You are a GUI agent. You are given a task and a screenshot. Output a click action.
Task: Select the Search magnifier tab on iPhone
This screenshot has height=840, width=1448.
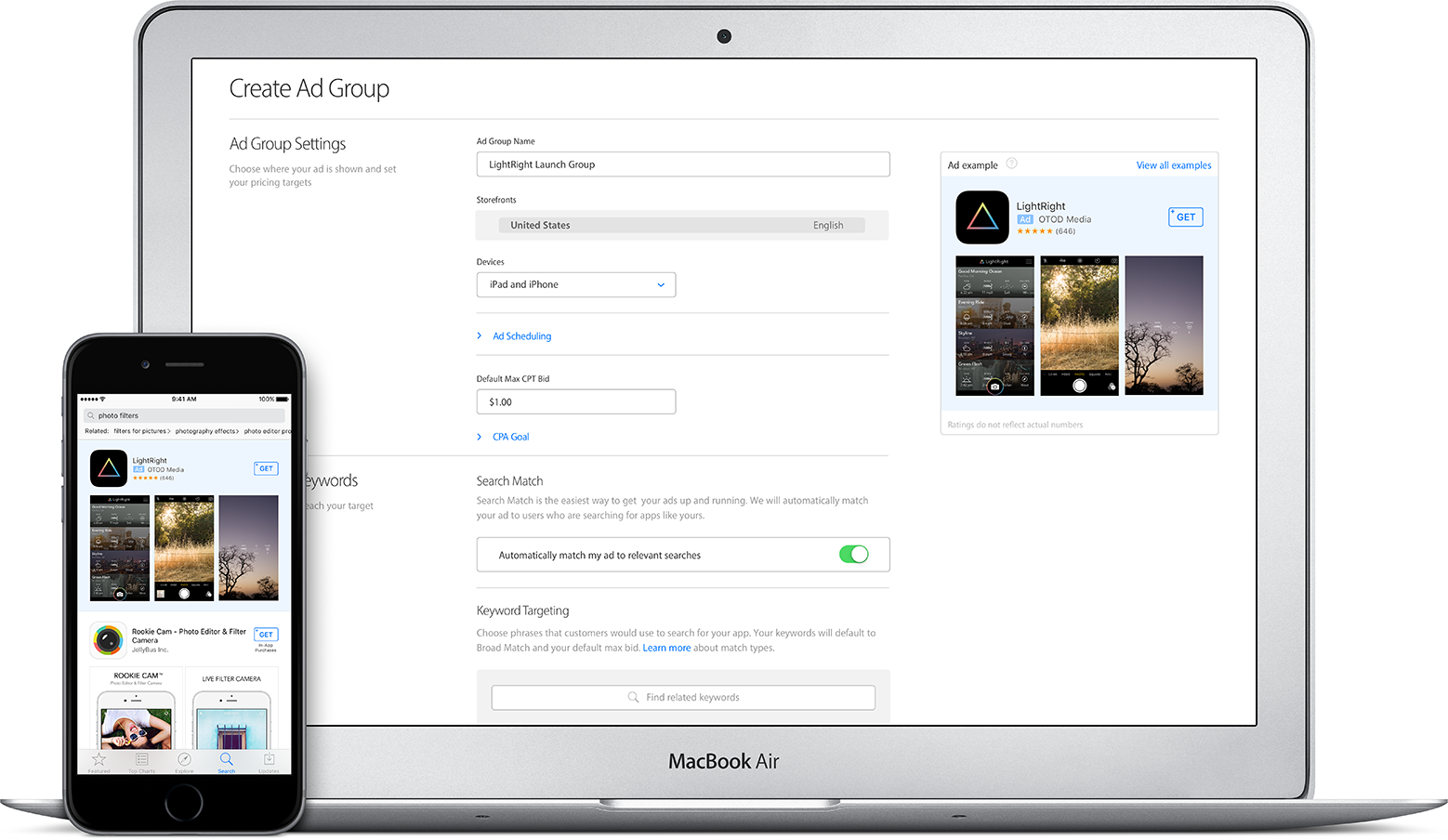point(227,762)
